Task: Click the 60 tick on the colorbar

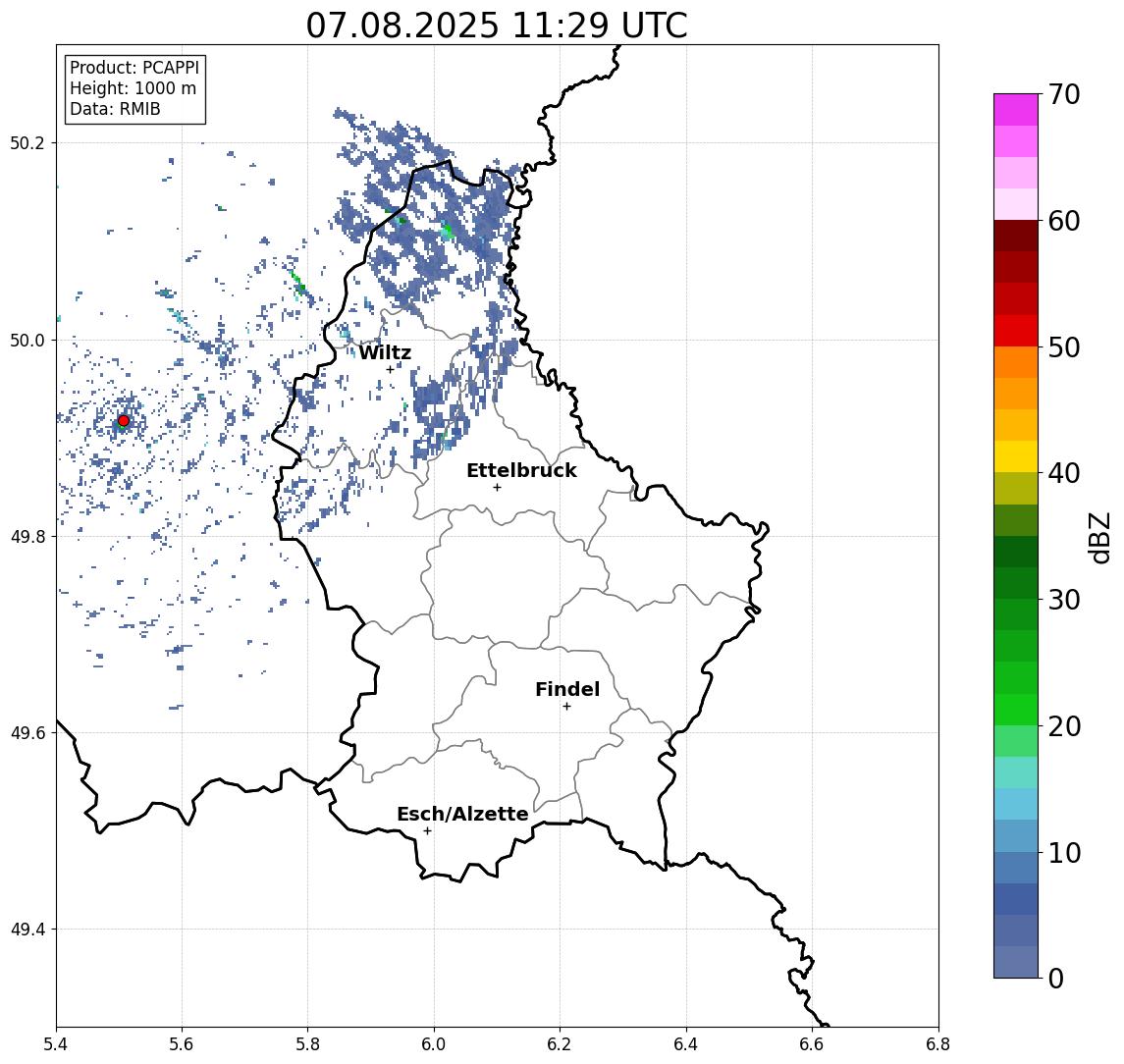Action: [1063, 221]
